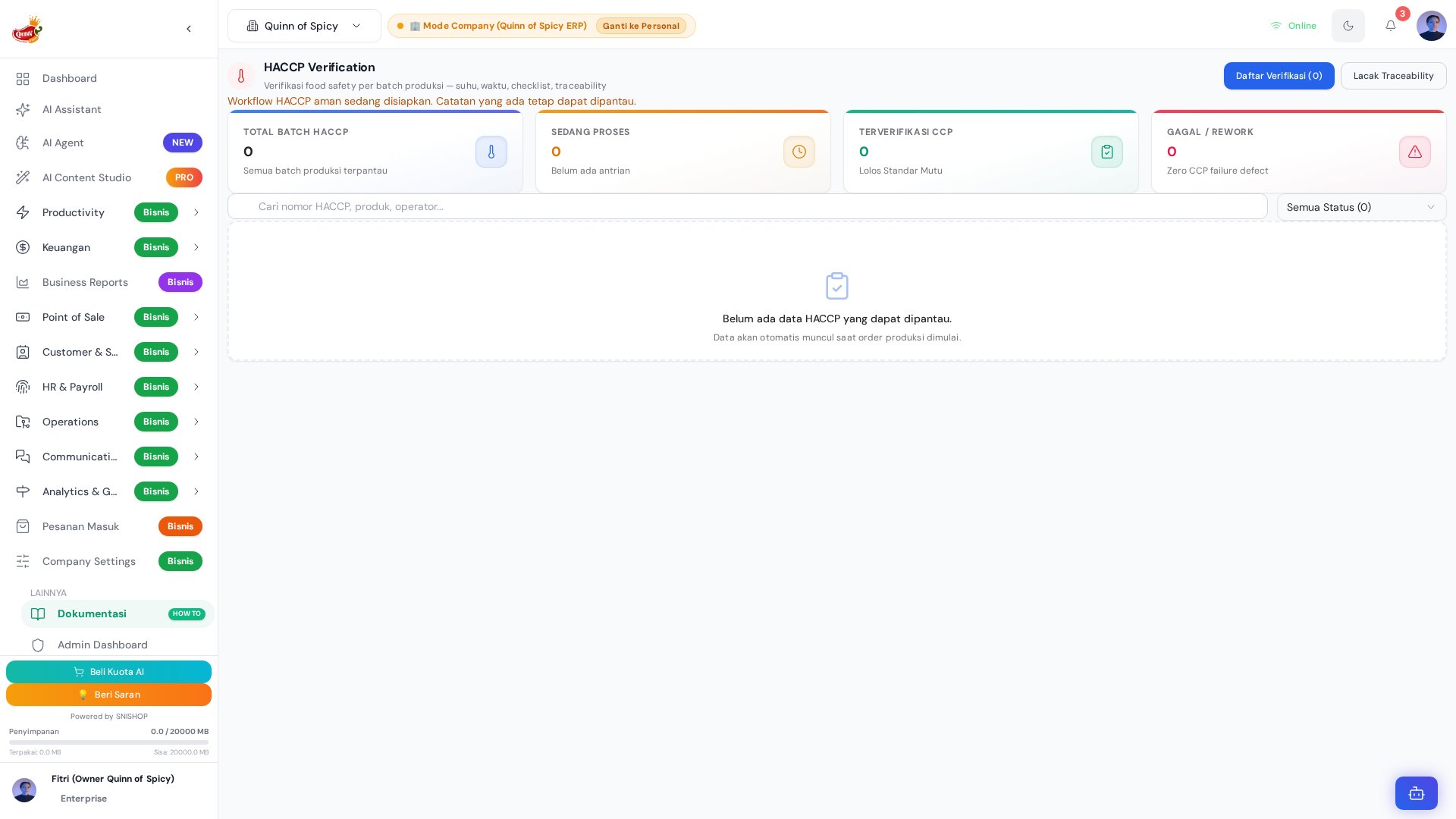This screenshot has height=819, width=1456.
Task: Click the HR & Payroll fingerprint icon
Action: pyautogui.click(x=23, y=387)
